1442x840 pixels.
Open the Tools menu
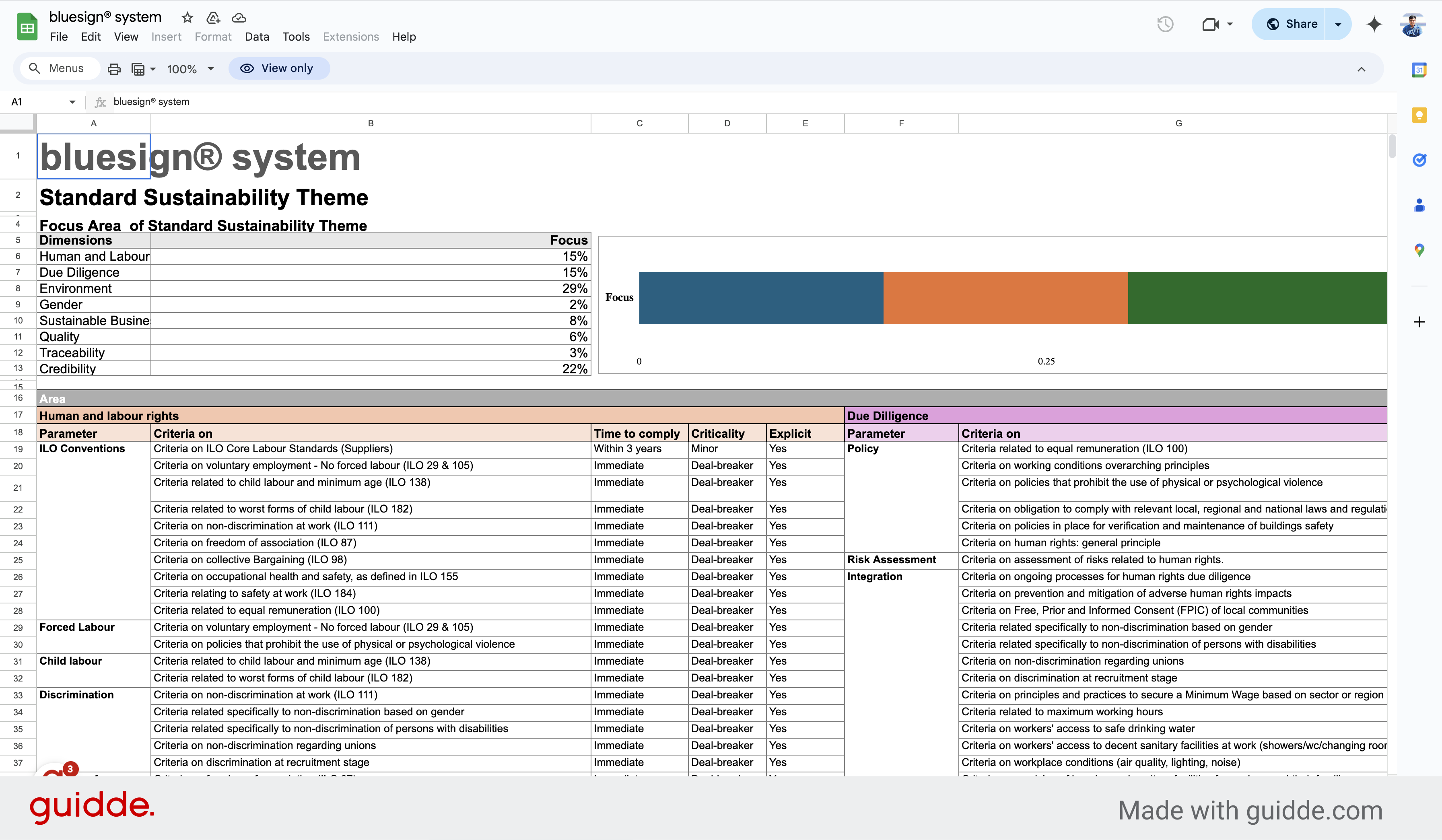(296, 37)
